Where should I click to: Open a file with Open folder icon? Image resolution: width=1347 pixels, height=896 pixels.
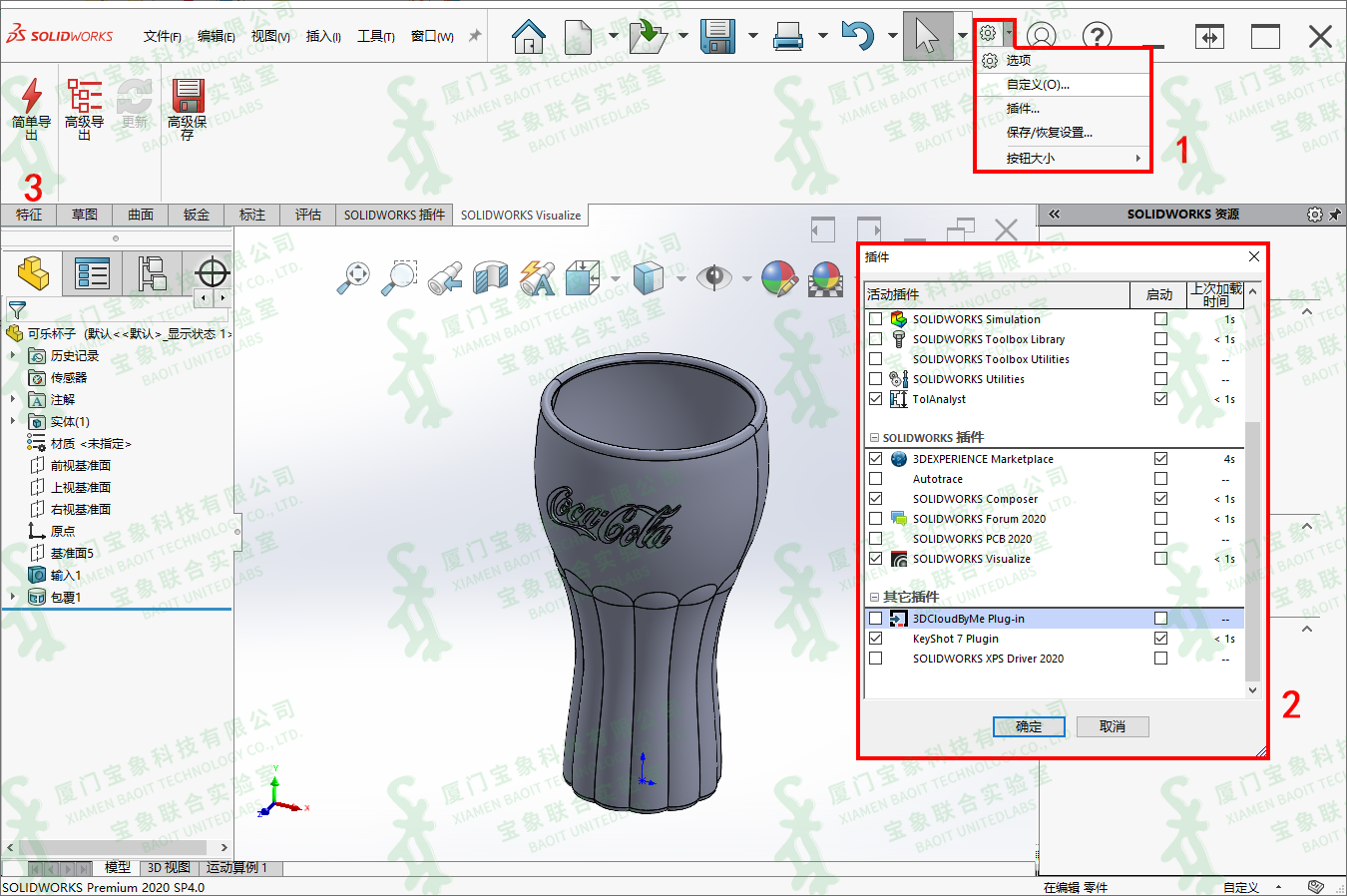pyautogui.click(x=648, y=37)
